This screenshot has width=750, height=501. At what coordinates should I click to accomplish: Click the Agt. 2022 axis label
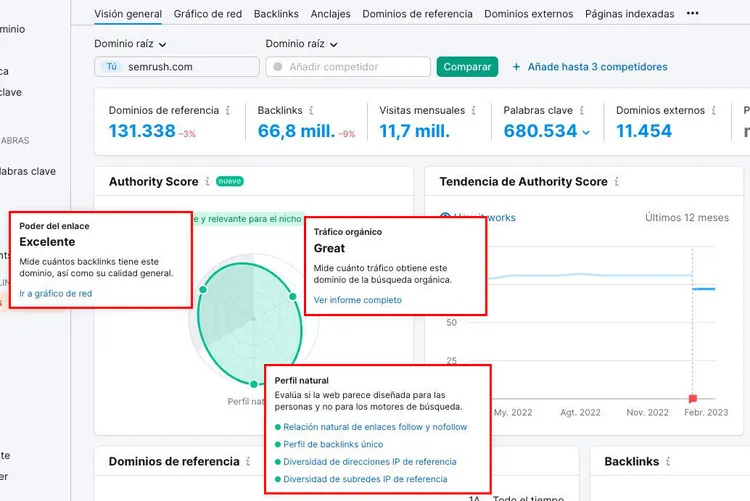[x=580, y=412]
